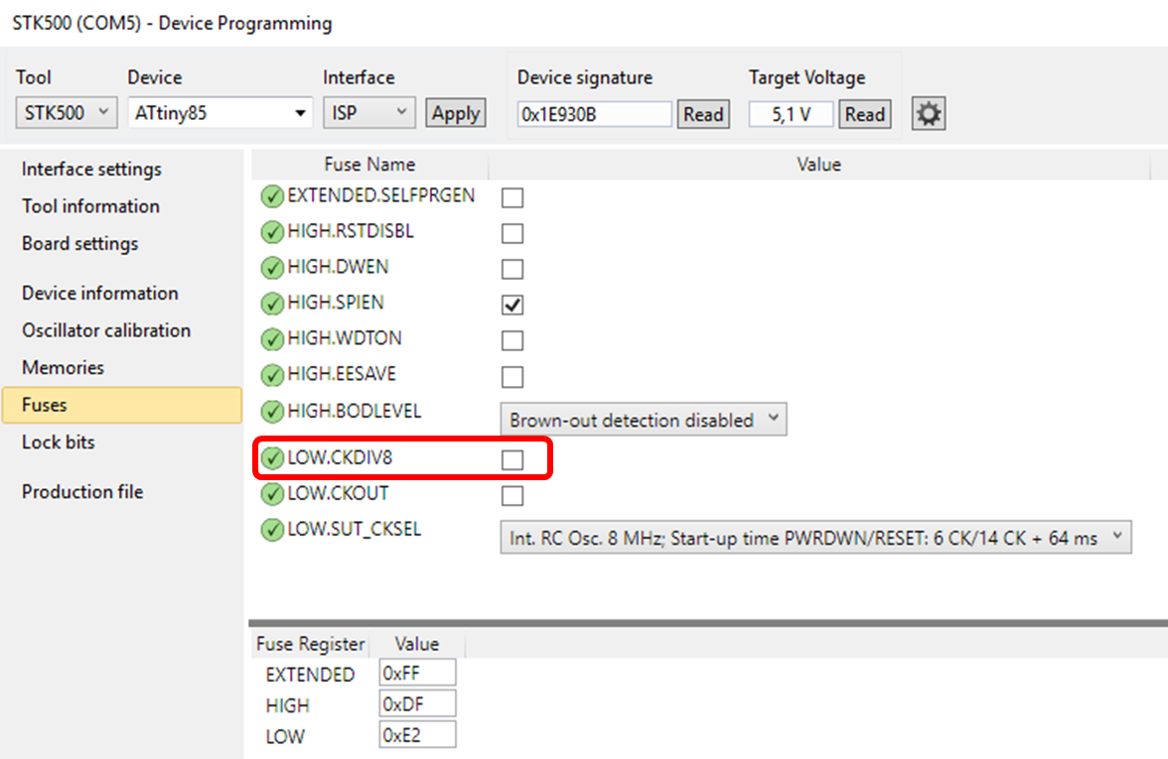Expand the Brown-out detection dropdown
This screenshot has width=1168, height=759.
point(644,419)
